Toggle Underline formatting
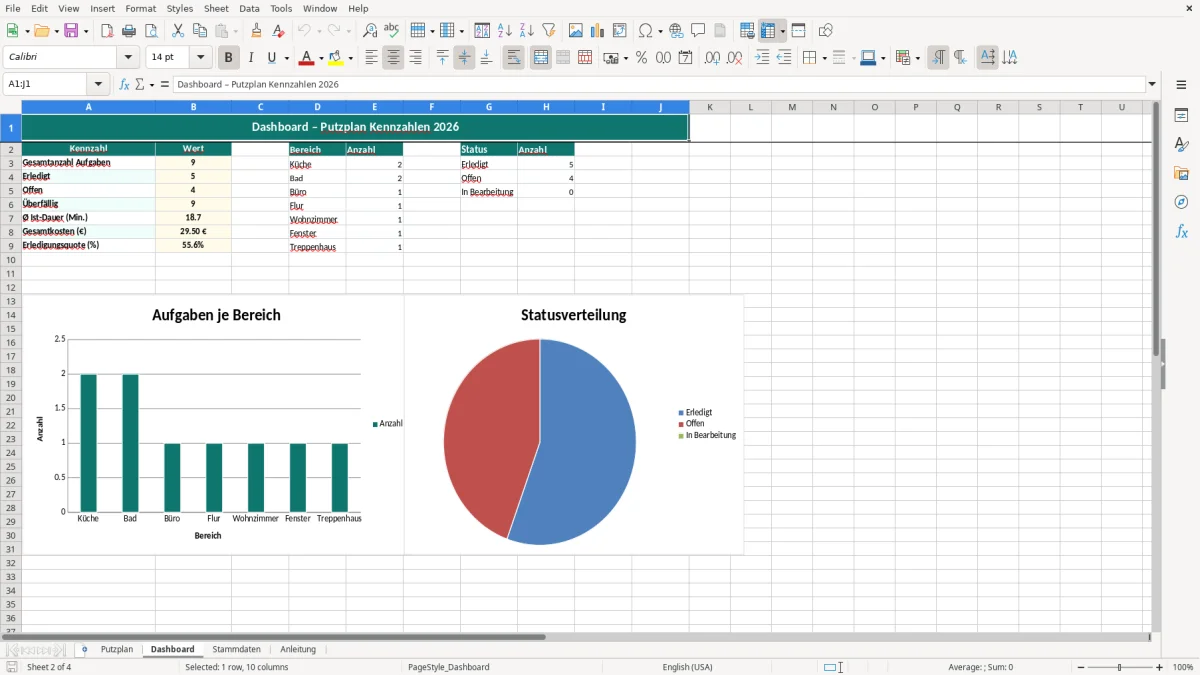The height and width of the screenshot is (675, 1200). click(271, 58)
